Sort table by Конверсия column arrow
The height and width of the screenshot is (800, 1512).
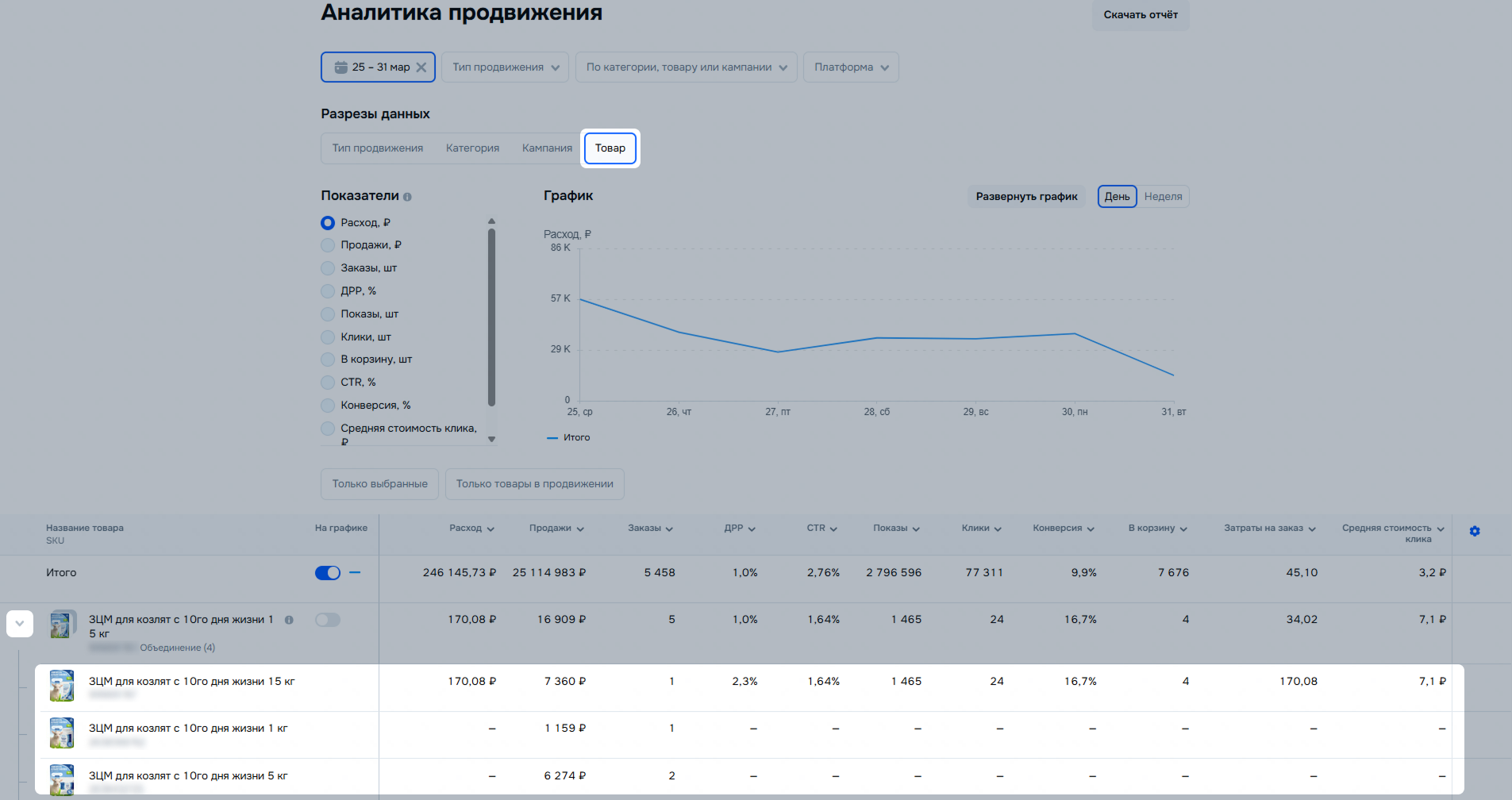(1091, 529)
